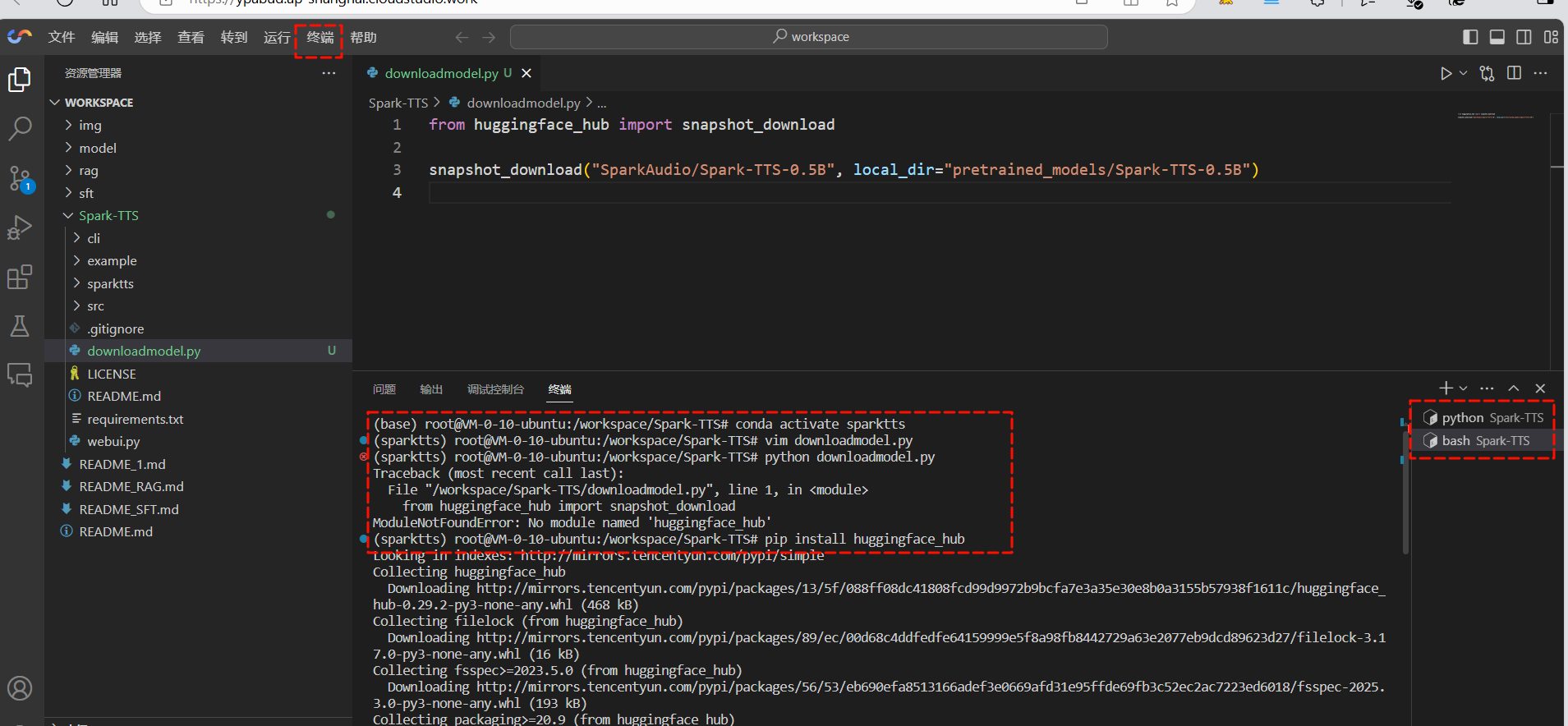Open the 帮助 menu

click(363, 37)
